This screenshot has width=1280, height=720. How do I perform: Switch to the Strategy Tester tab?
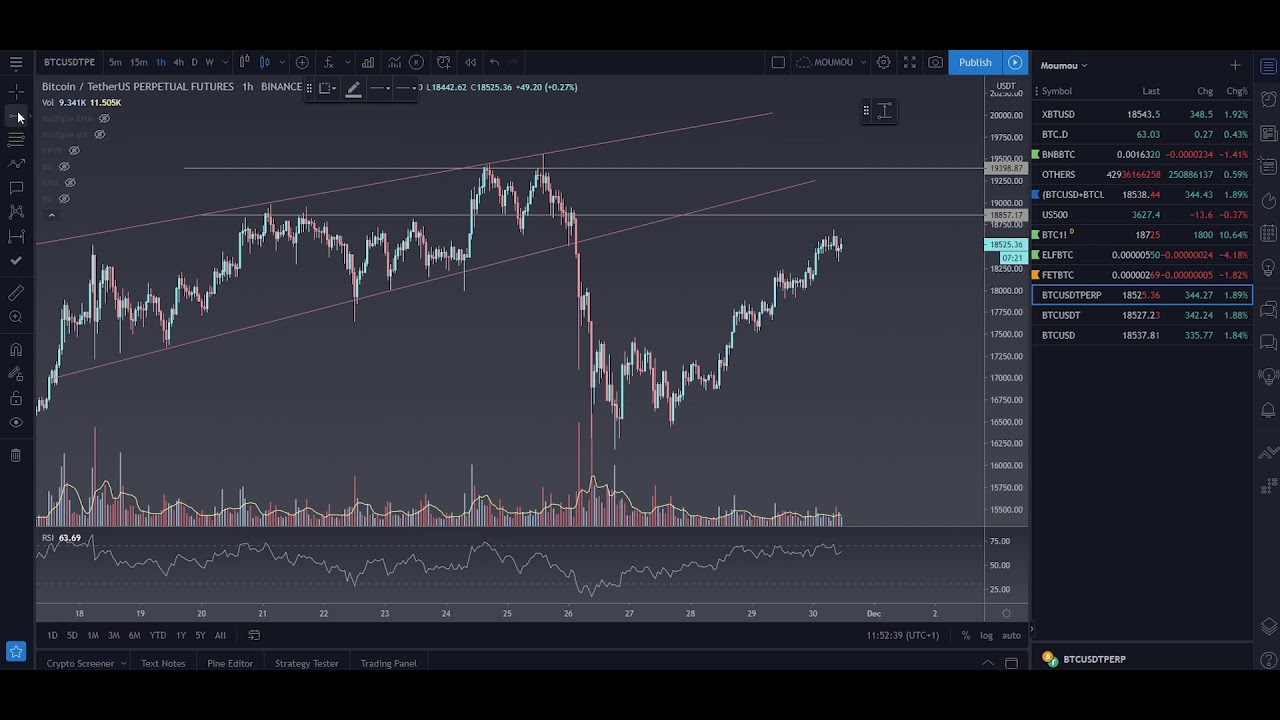306,663
